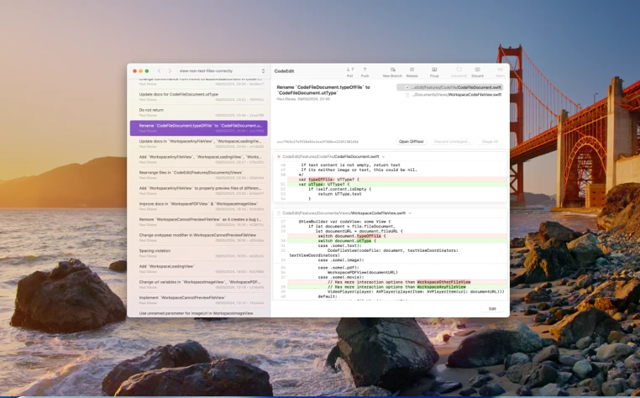640x398 pixels.
Task: Click the Open Difftool button
Action: [411, 142]
